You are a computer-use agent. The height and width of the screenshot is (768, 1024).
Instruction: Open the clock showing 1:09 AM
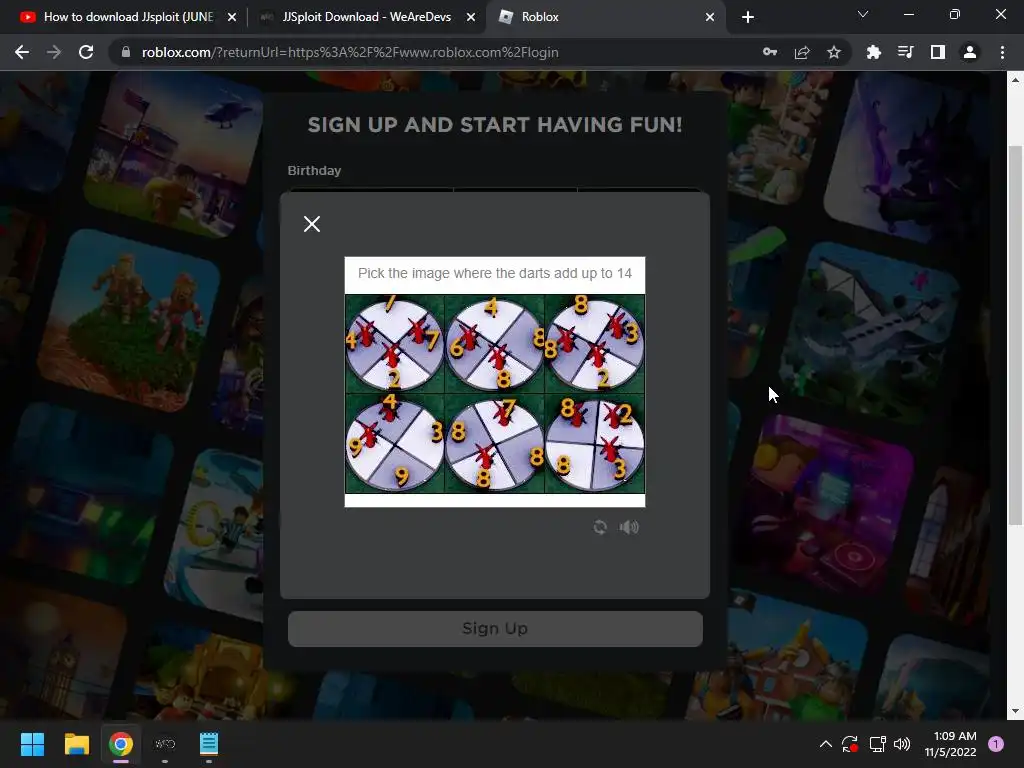tap(950, 744)
